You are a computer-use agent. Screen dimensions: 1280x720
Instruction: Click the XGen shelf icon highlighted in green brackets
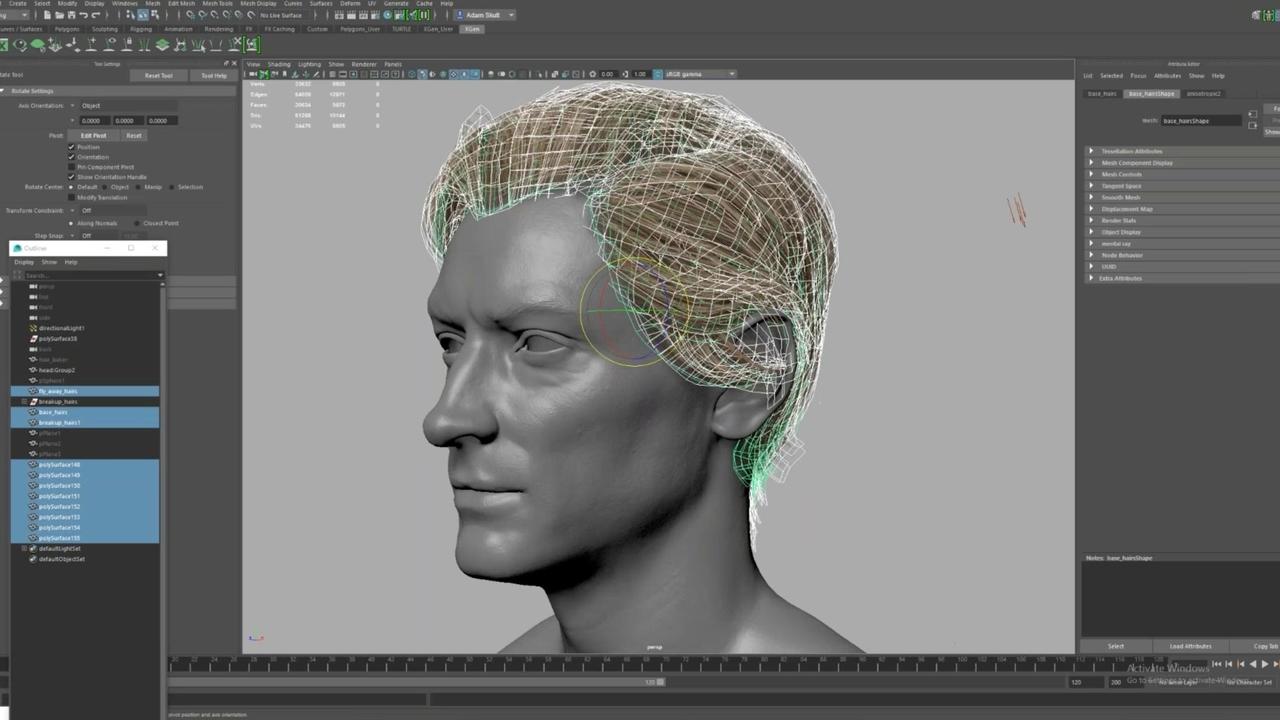[252, 45]
